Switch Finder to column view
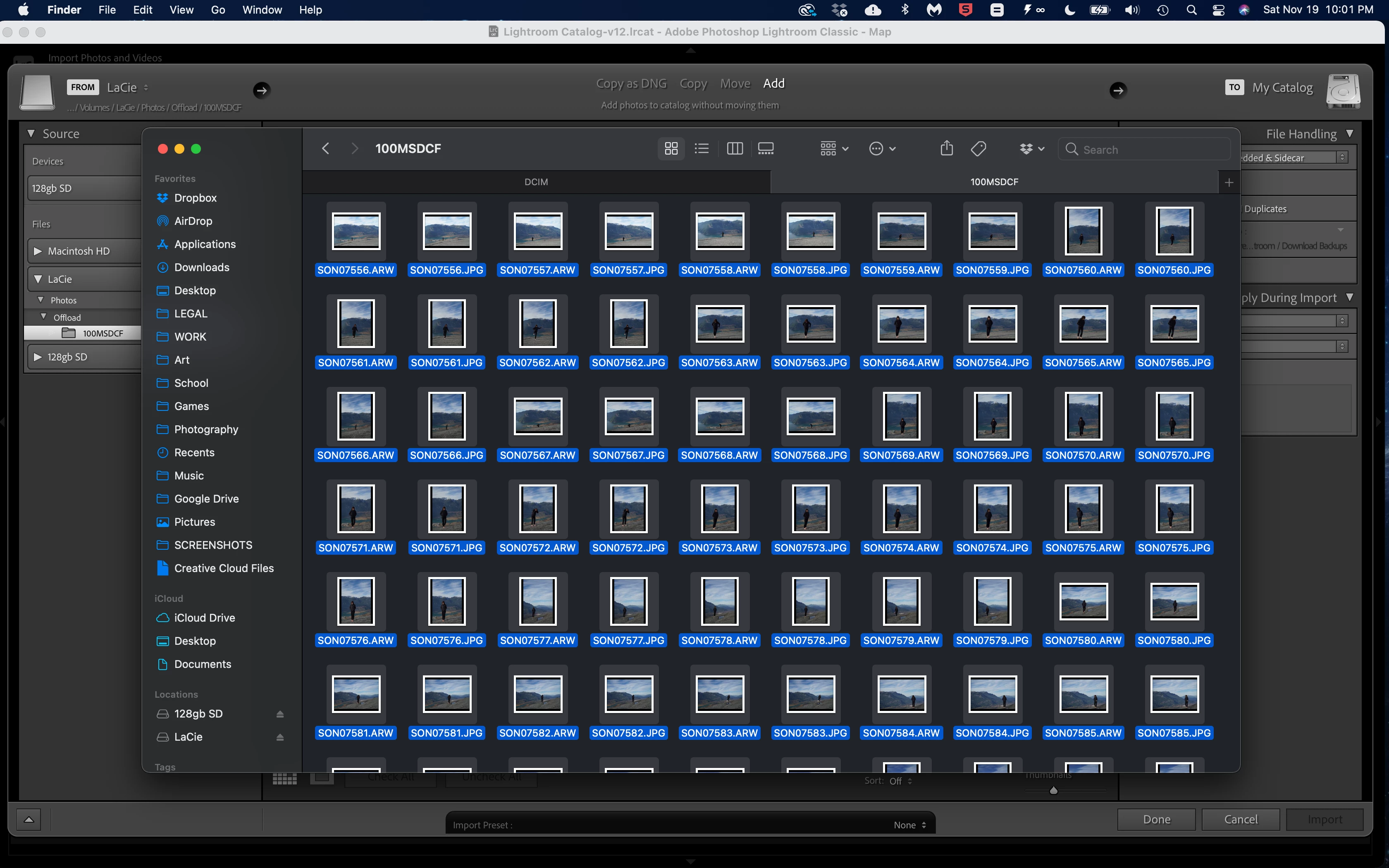The width and height of the screenshot is (1389, 868). click(x=735, y=149)
